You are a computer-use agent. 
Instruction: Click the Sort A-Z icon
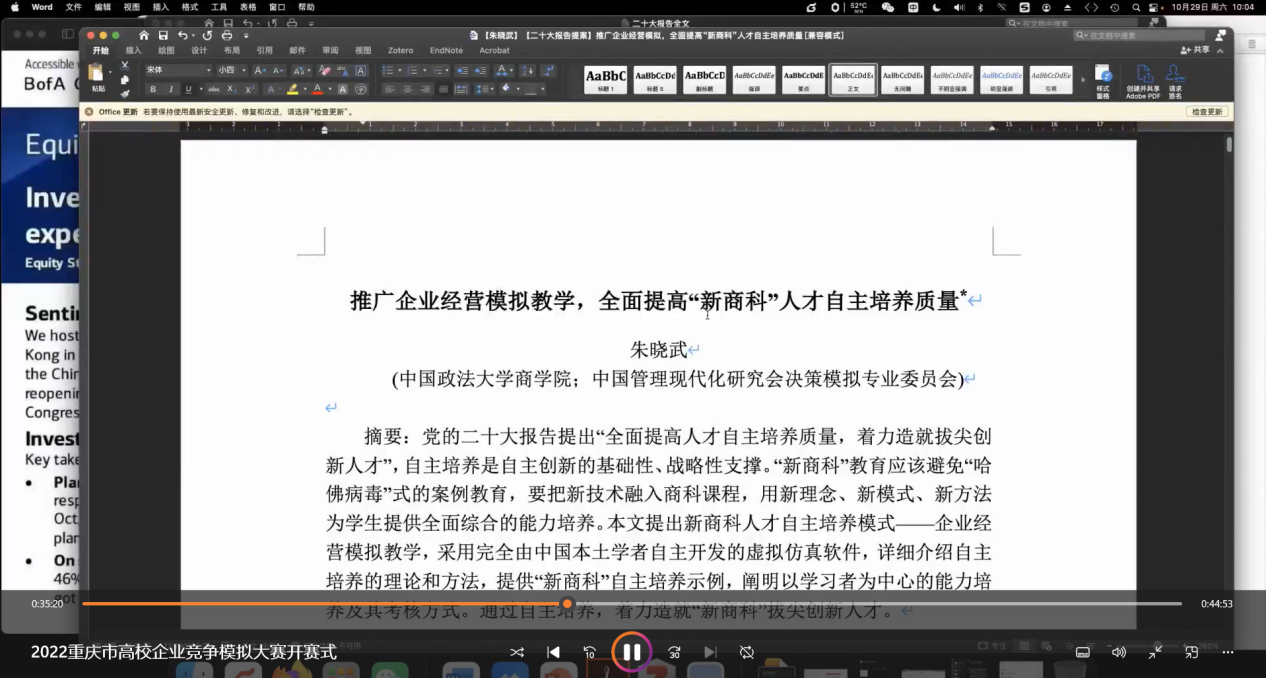[527, 70]
